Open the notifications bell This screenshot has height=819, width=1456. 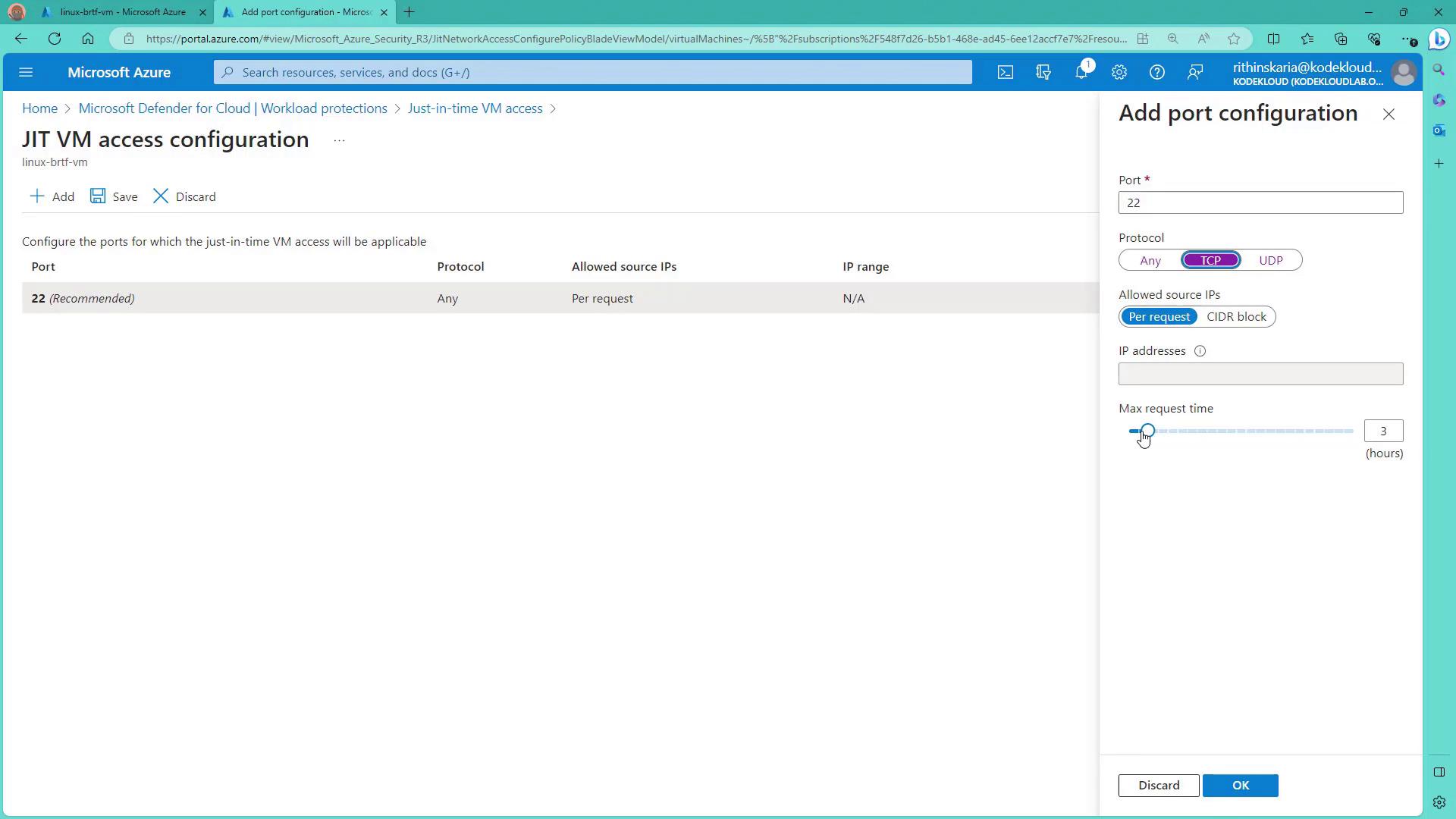(x=1081, y=72)
